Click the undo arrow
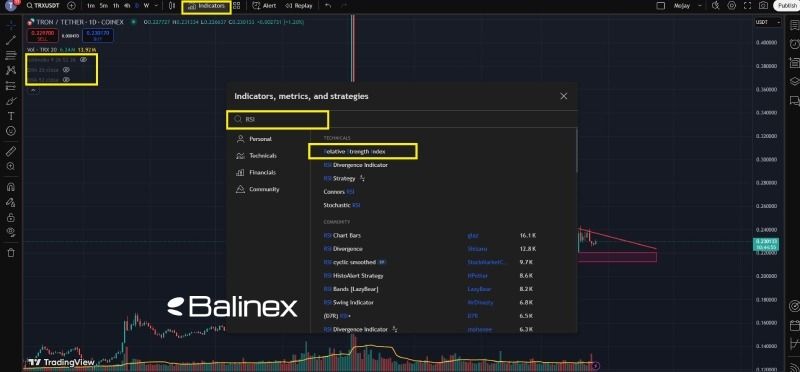800x372 pixels. [x=328, y=6]
